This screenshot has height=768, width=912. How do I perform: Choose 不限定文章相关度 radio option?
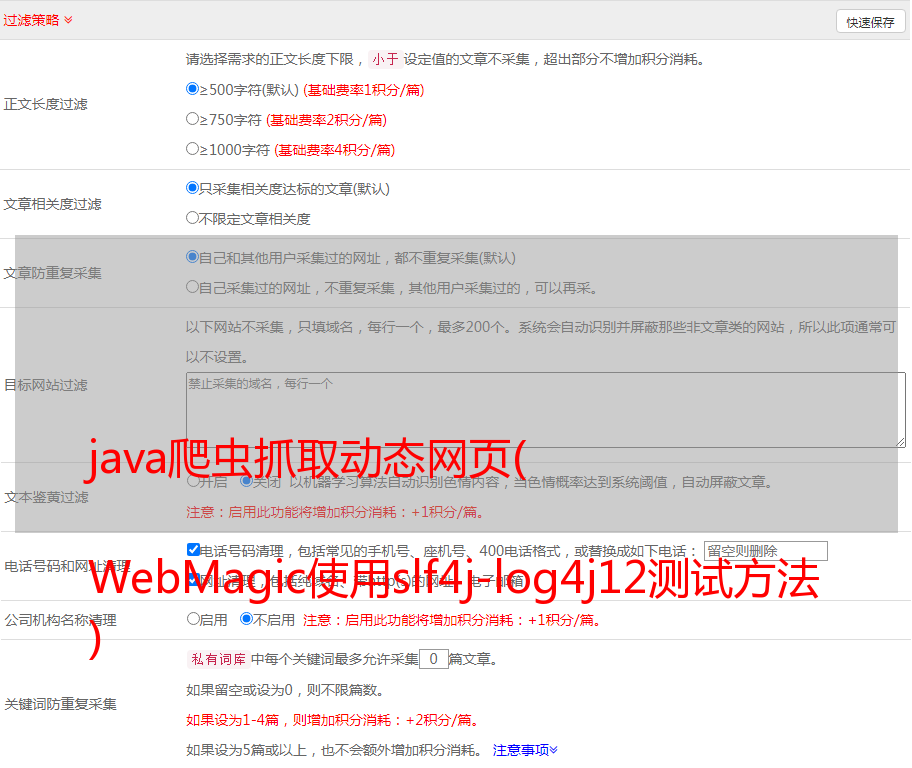coord(193,218)
